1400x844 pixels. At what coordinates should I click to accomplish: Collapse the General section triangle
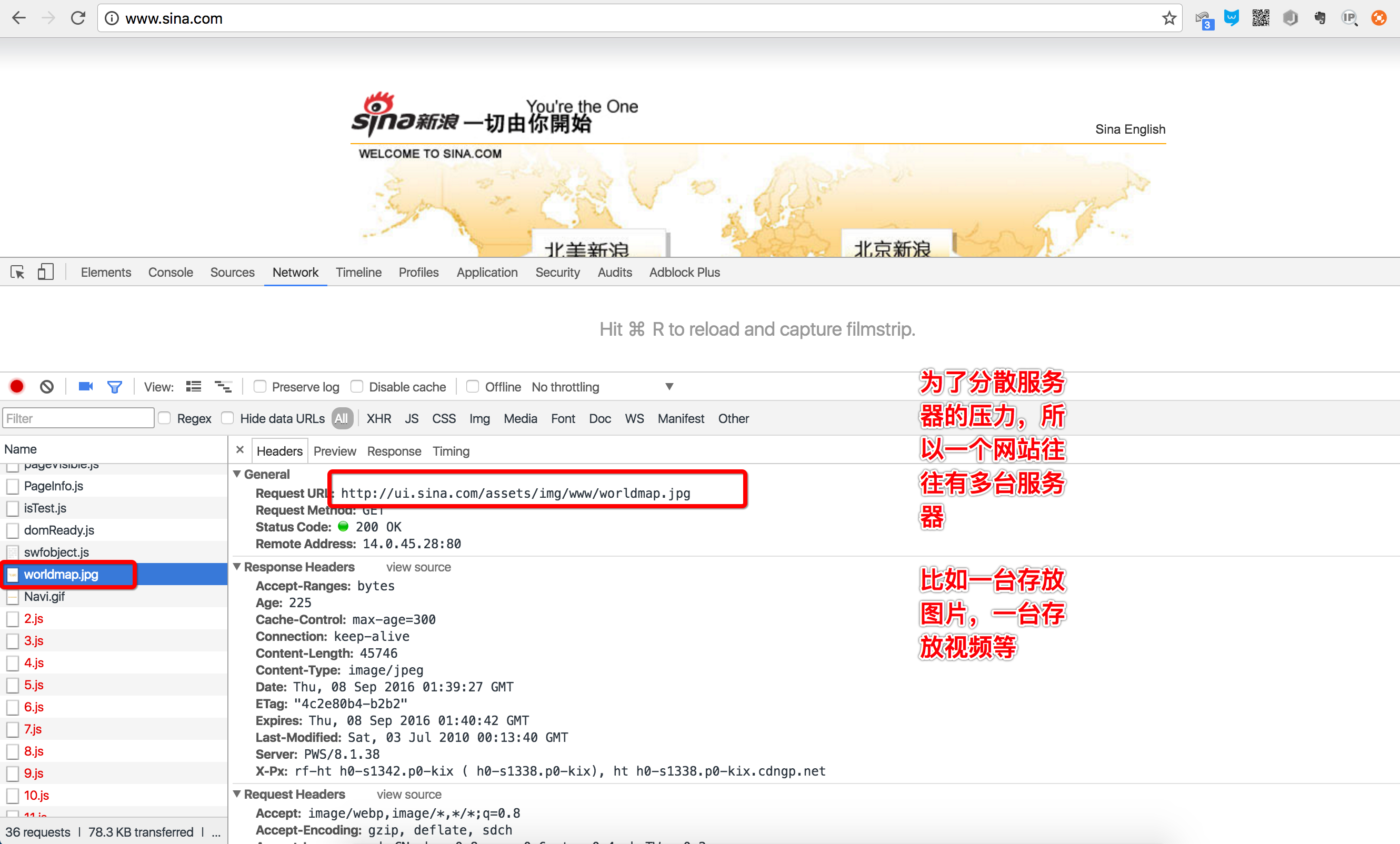click(x=237, y=474)
